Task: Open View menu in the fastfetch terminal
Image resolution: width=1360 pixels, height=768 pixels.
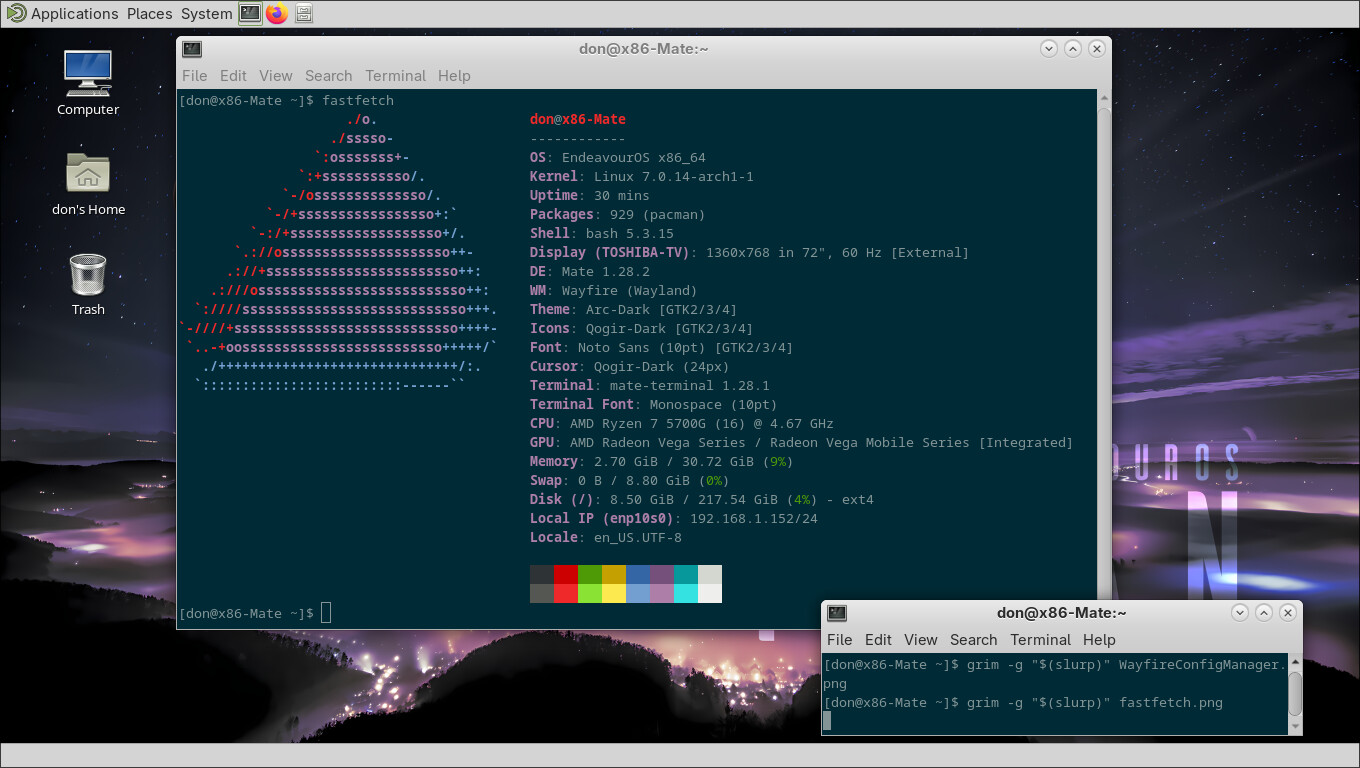Action: pyautogui.click(x=276, y=76)
